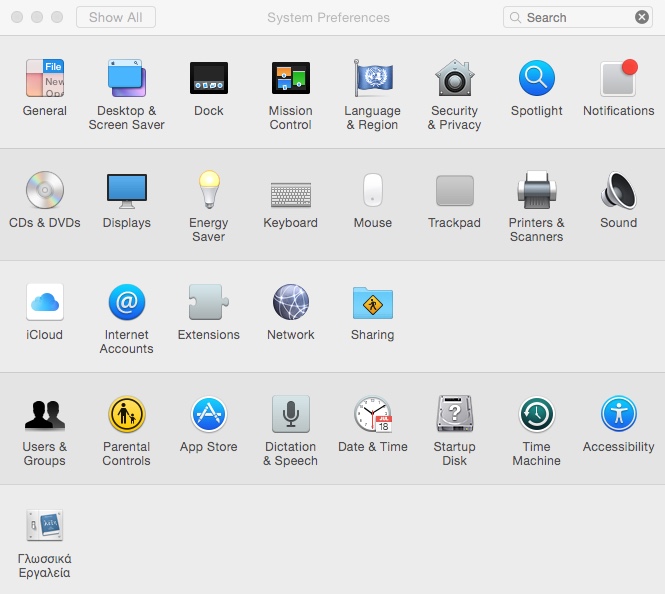This screenshot has height=594, width=665.
Task: Minimize the System Preferences window
Action: [37, 17]
